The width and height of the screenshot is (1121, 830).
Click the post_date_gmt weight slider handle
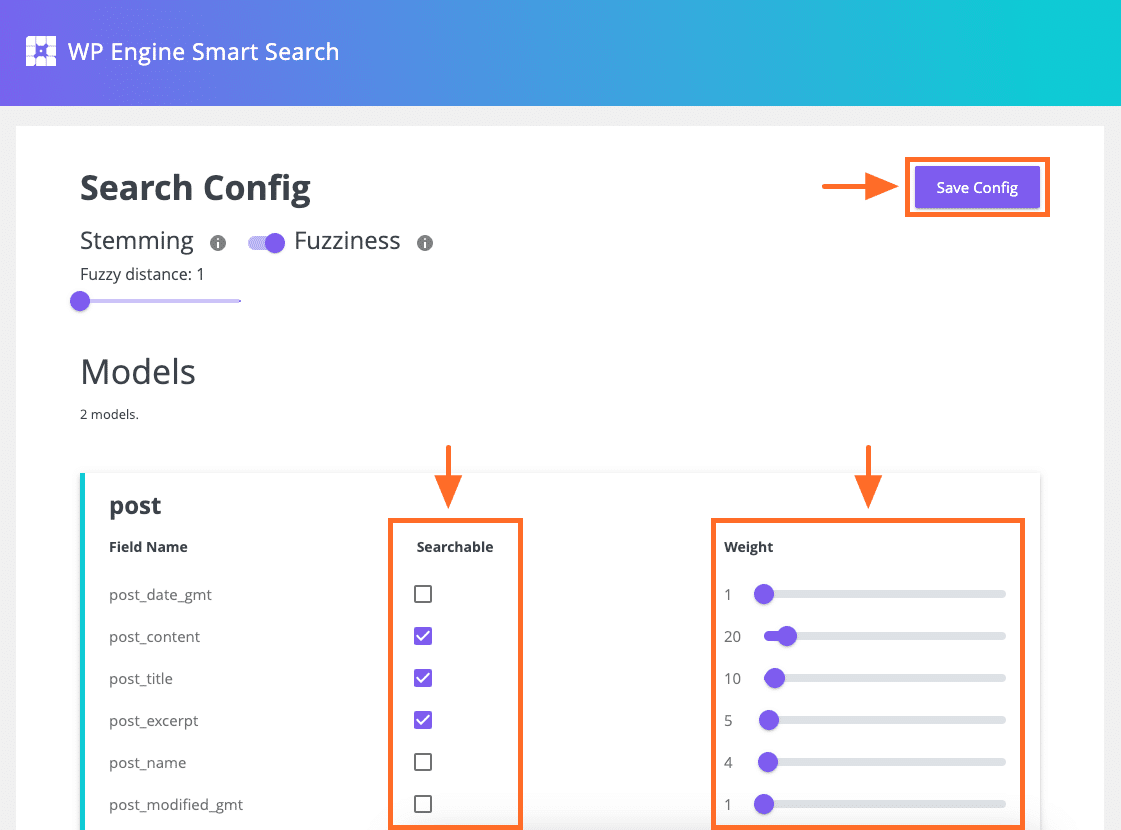764,594
